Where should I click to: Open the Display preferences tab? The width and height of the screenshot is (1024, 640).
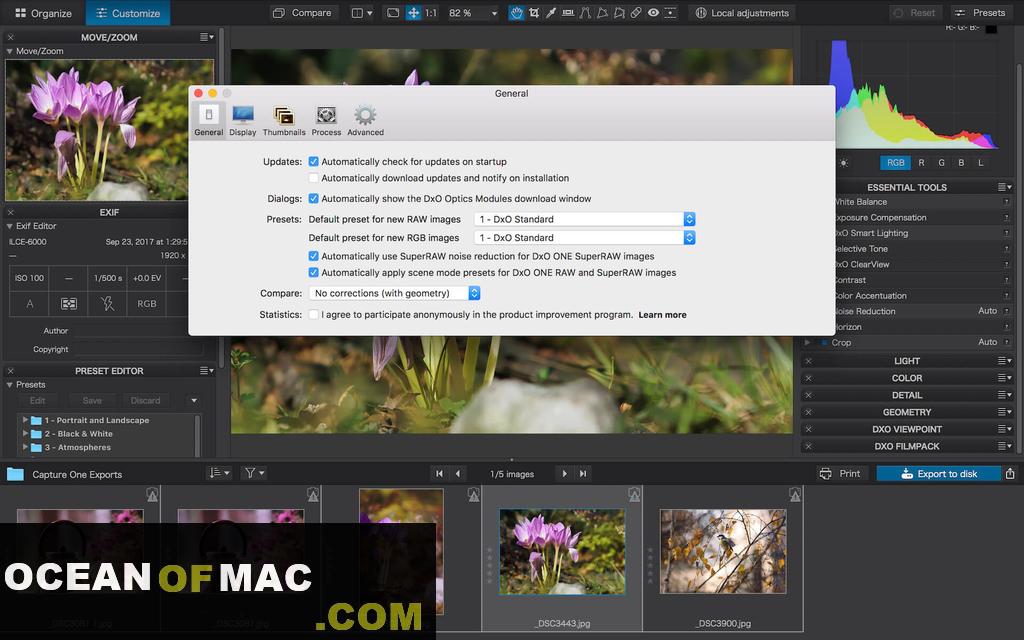[243, 121]
